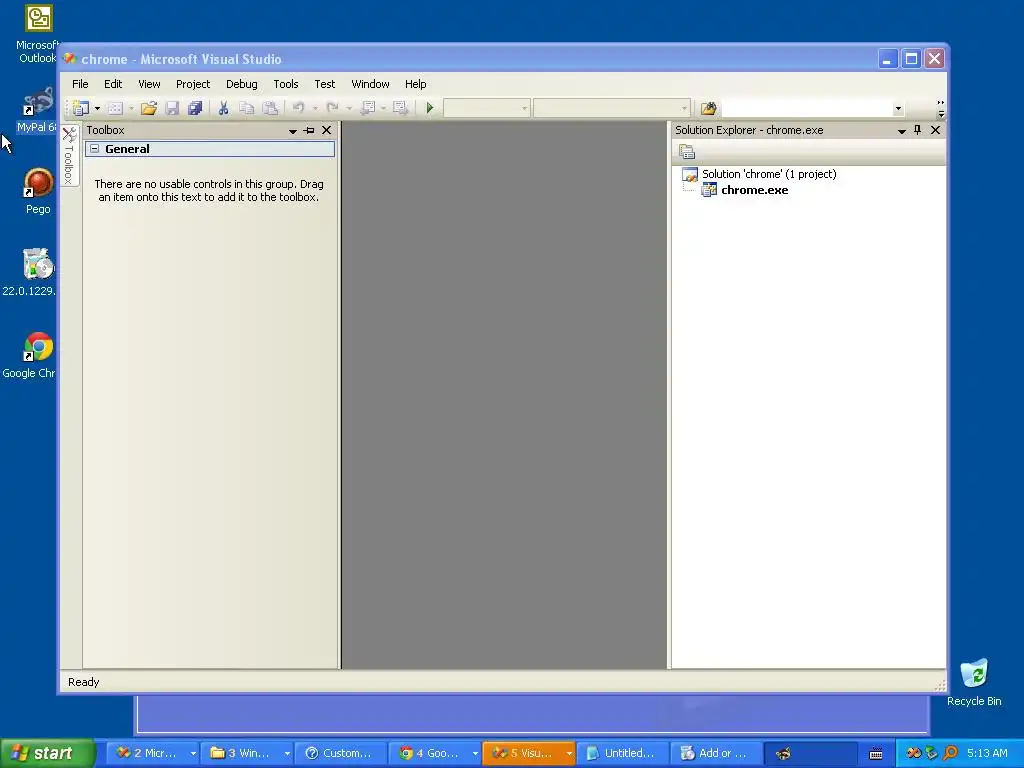The image size is (1024, 768).
Task: Open the View menu
Action: (x=149, y=84)
